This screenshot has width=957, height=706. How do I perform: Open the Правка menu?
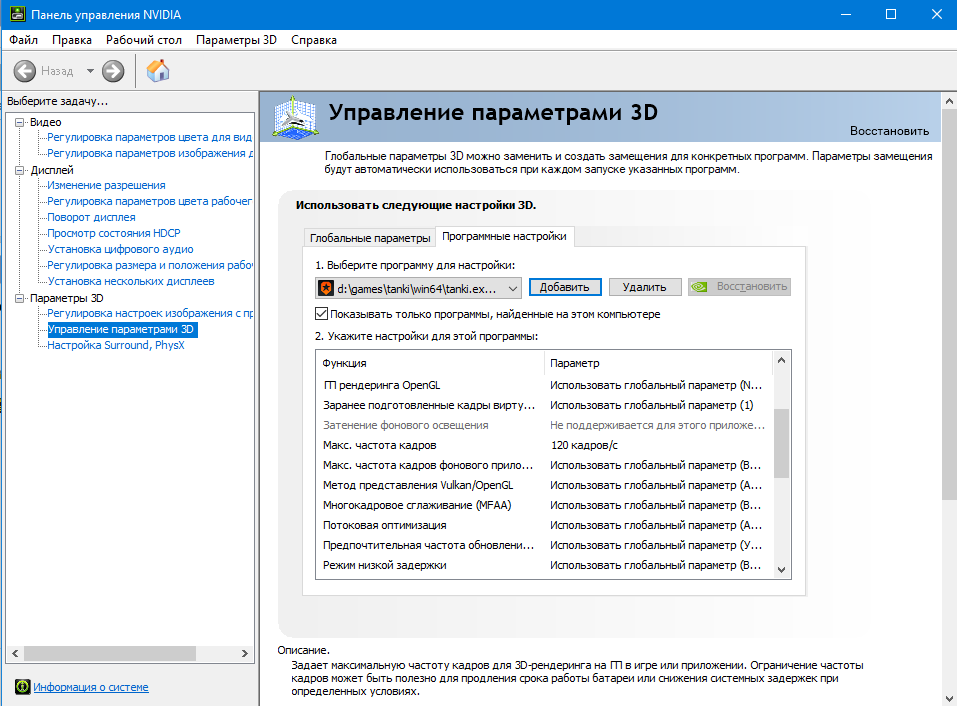[72, 40]
